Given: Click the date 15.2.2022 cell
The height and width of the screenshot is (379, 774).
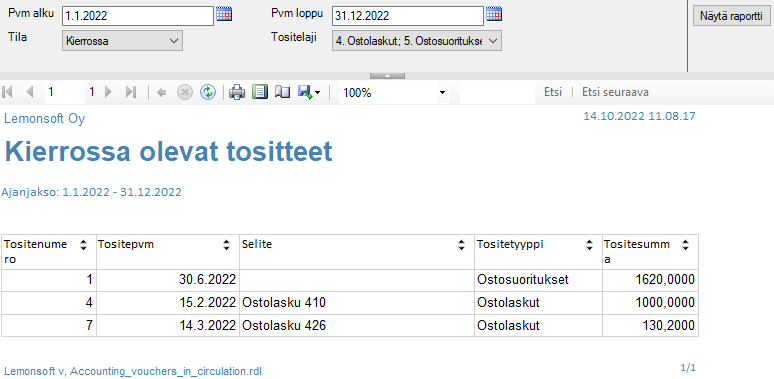Looking at the screenshot, I should 168,303.
